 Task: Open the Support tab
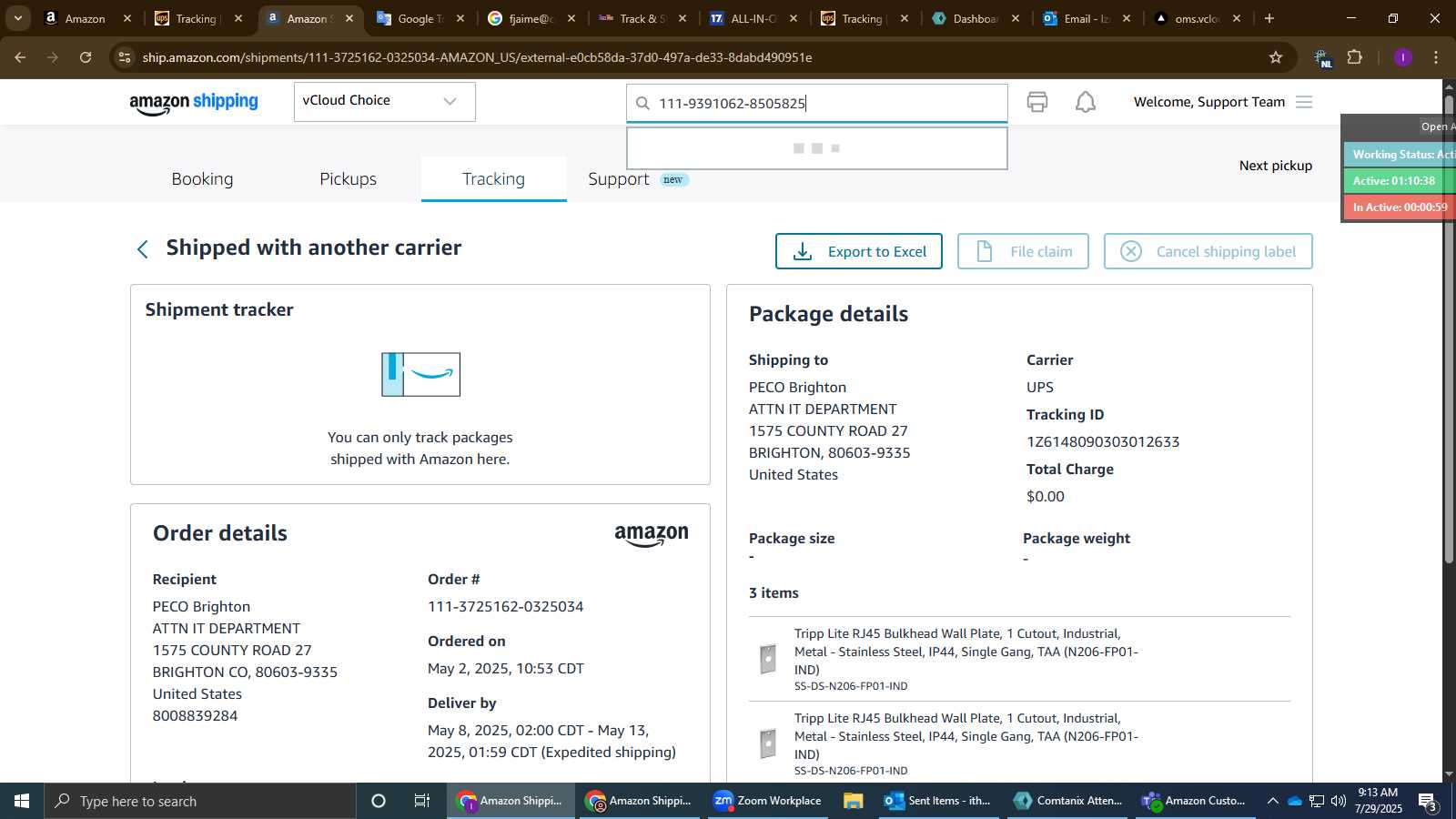click(x=619, y=179)
